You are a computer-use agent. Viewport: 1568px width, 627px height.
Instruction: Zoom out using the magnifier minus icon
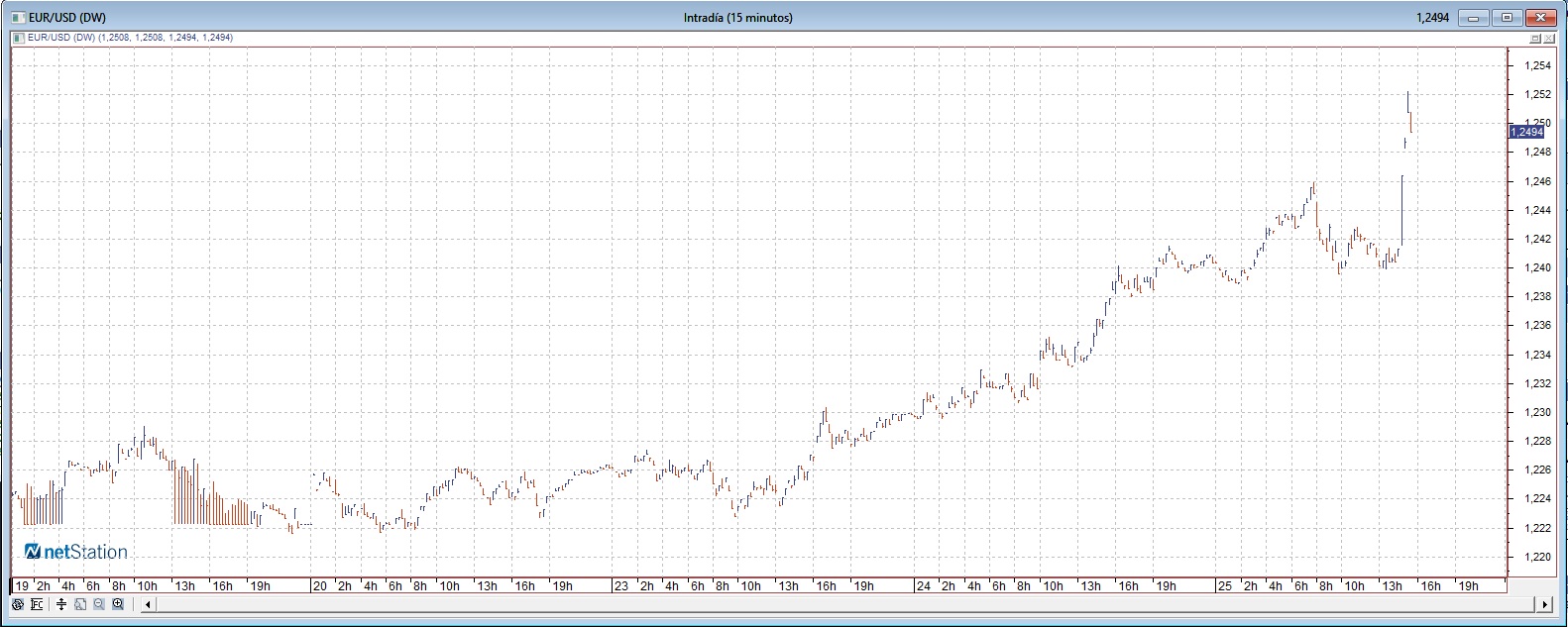pos(99,604)
